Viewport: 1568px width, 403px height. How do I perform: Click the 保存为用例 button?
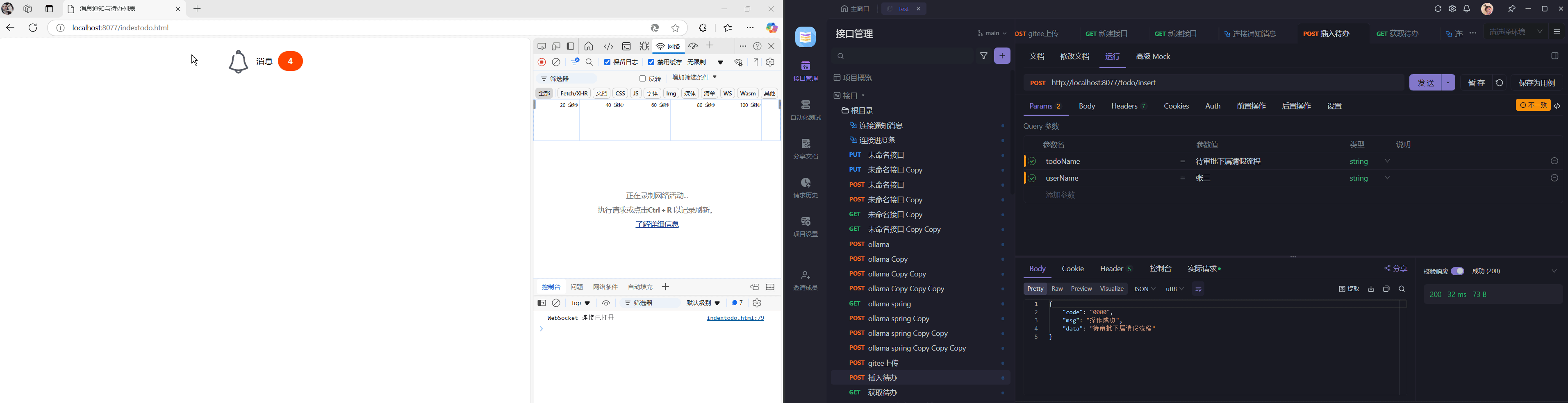pos(1537,83)
